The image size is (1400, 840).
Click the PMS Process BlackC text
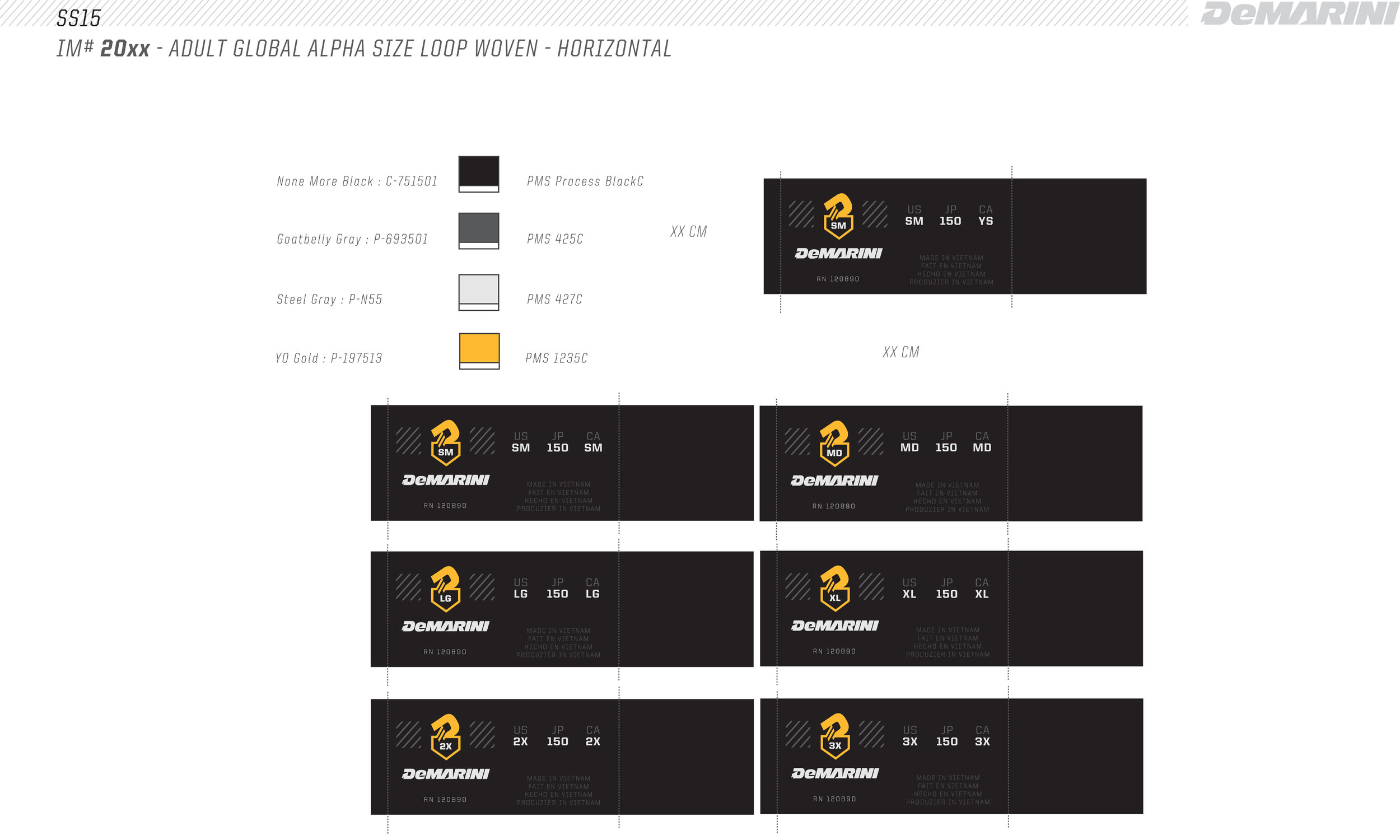(585, 181)
